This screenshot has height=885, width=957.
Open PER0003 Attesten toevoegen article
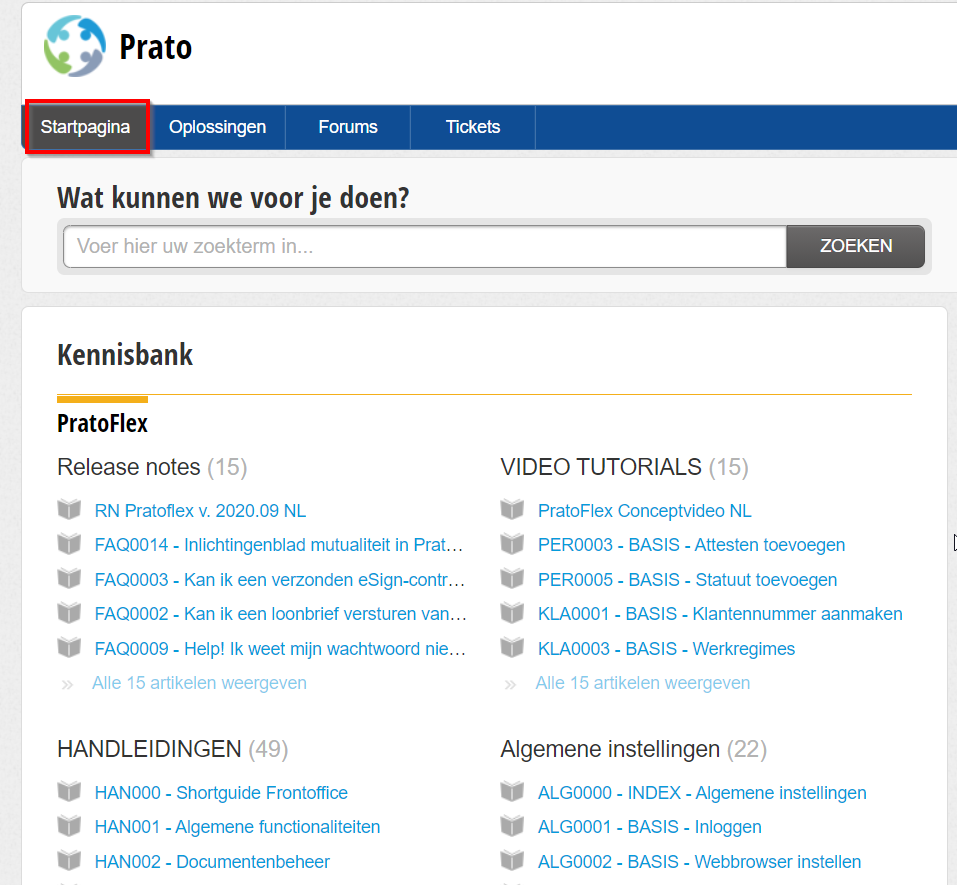pos(692,545)
